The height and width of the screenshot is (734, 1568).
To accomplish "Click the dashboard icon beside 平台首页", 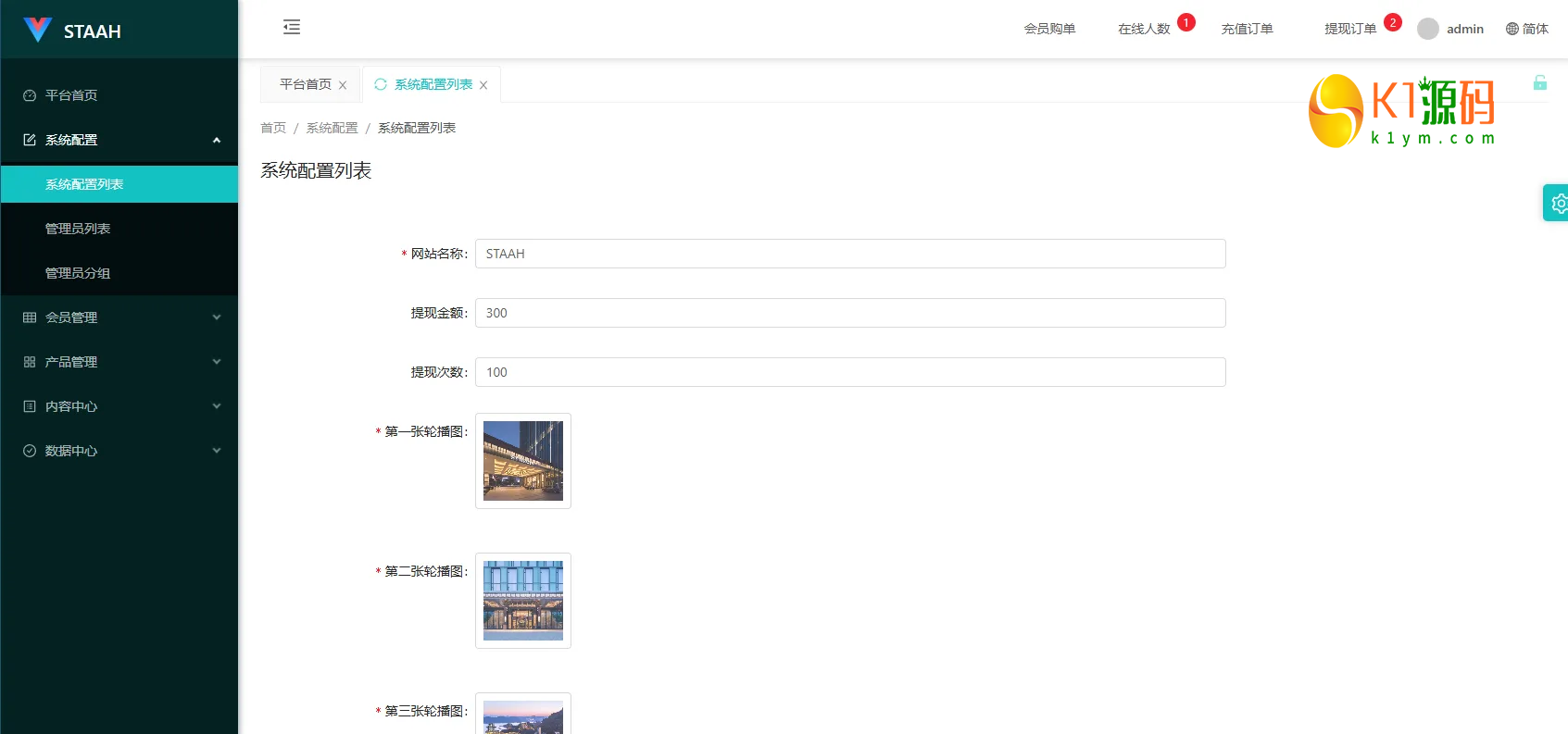I will tap(30, 95).
